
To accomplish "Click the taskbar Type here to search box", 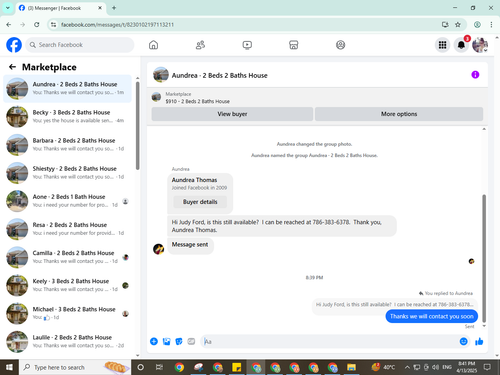I will tap(75, 367).
